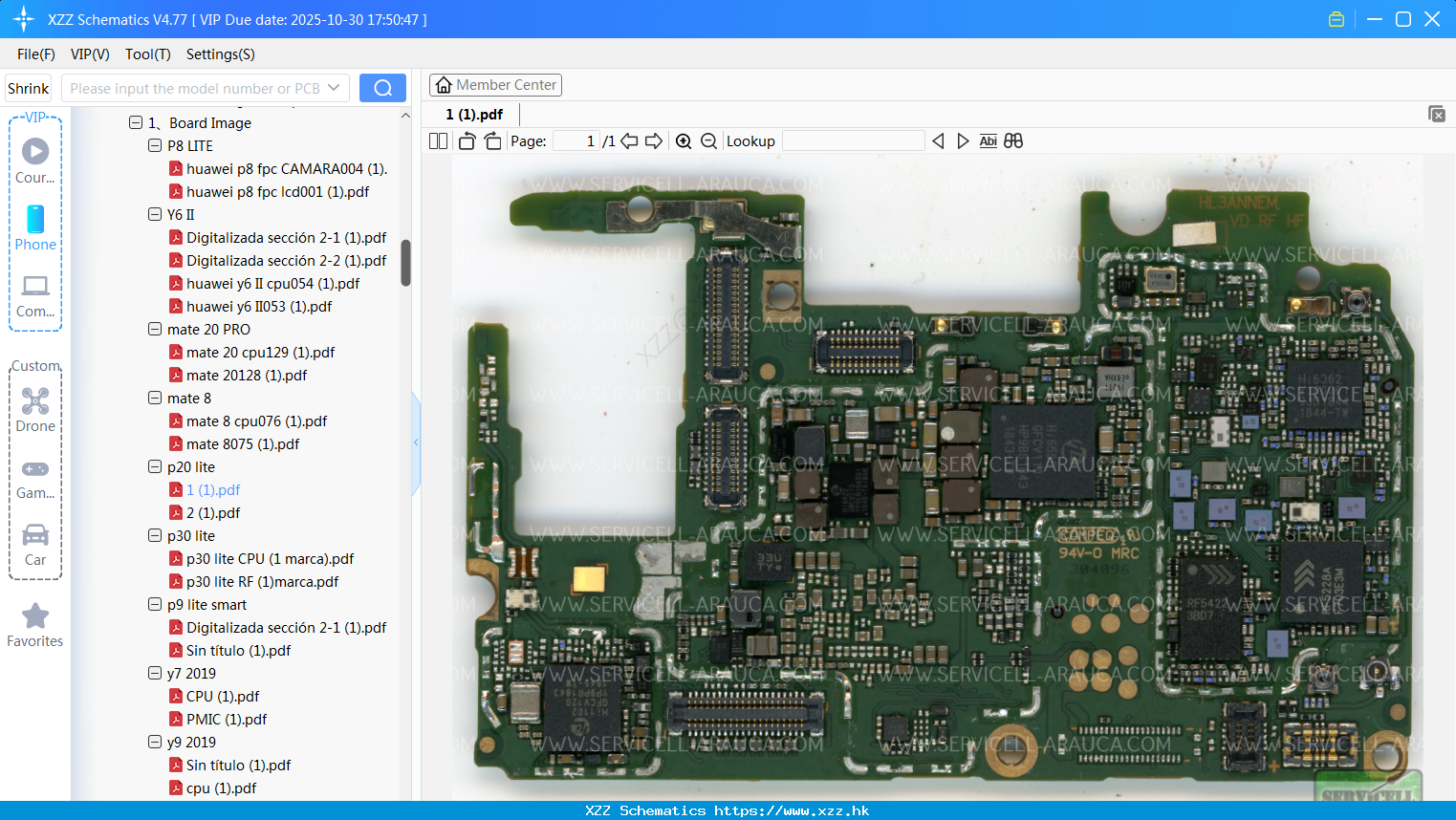
Task: Collapse the p20 lite folder
Action: 155,466
